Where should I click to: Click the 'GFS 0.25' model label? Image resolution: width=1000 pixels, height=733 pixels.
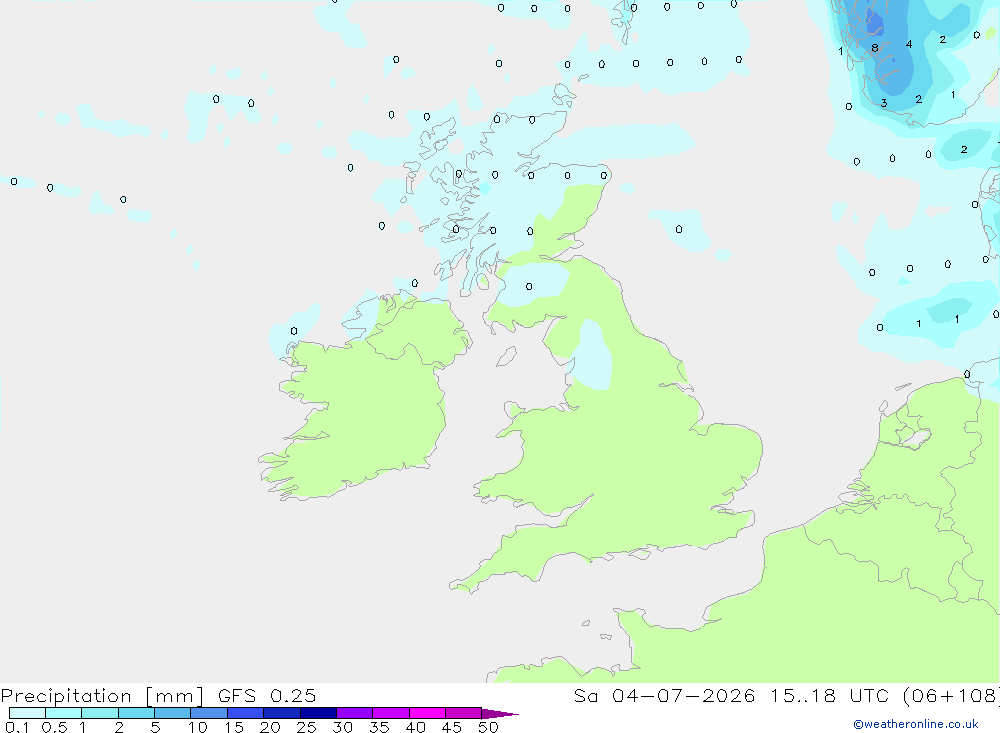(x=267, y=696)
